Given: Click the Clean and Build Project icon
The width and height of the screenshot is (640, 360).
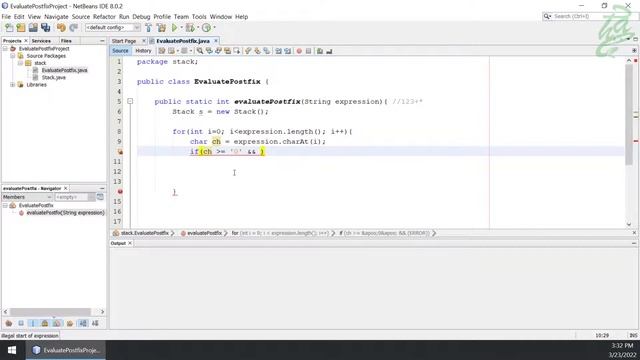Looking at the screenshot, I should pyautogui.click(x=161, y=27).
